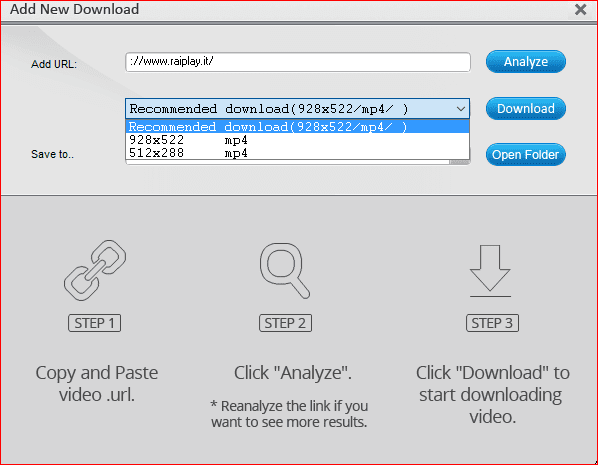Click the Save to.. label
The image size is (598, 465).
coord(53,154)
